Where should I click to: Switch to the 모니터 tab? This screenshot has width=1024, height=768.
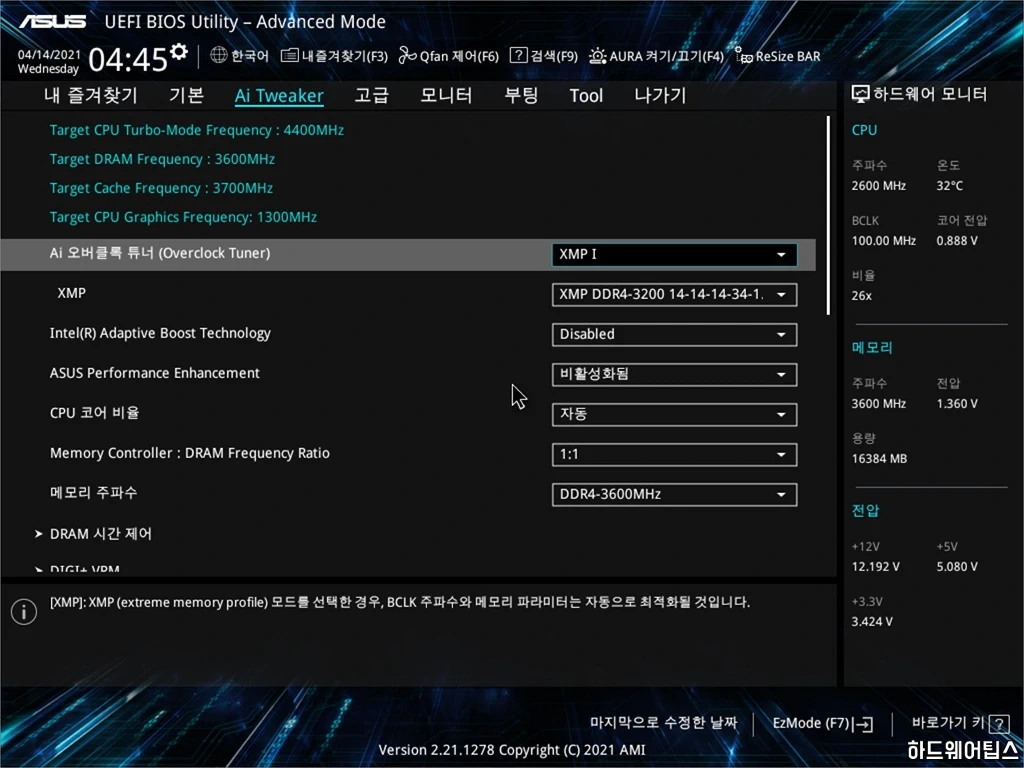(446, 96)
